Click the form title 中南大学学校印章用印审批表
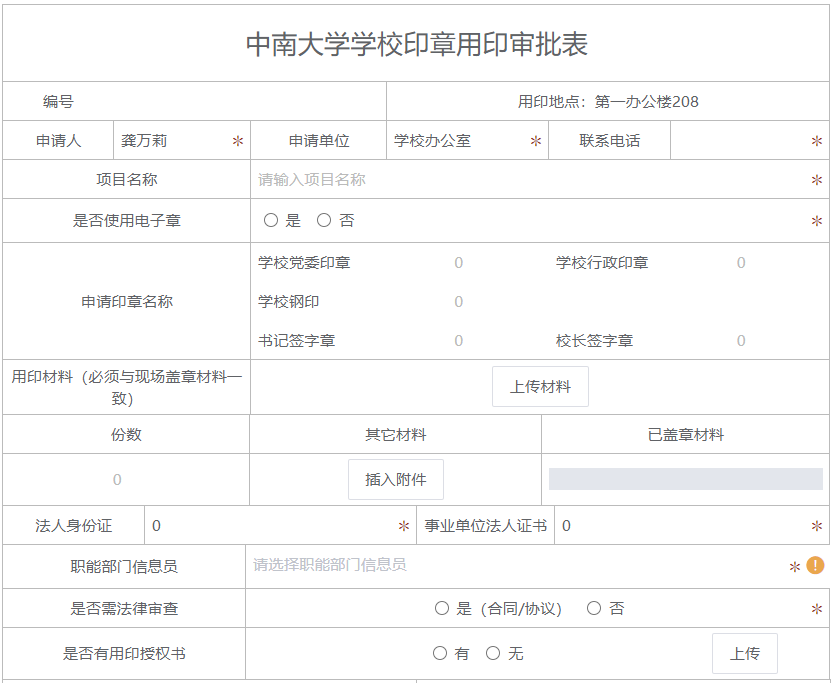 point(417,44)
